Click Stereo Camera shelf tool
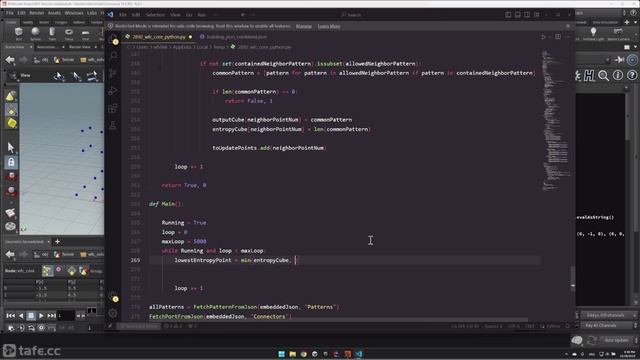 618,33
